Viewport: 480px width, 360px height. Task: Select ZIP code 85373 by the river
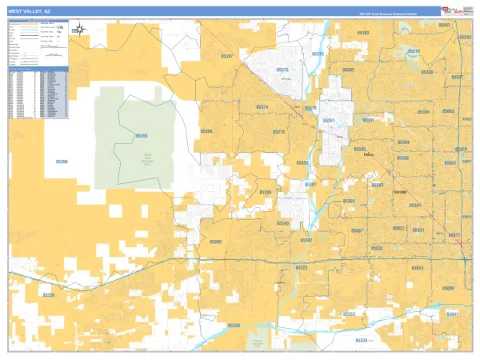coord(318,54)
